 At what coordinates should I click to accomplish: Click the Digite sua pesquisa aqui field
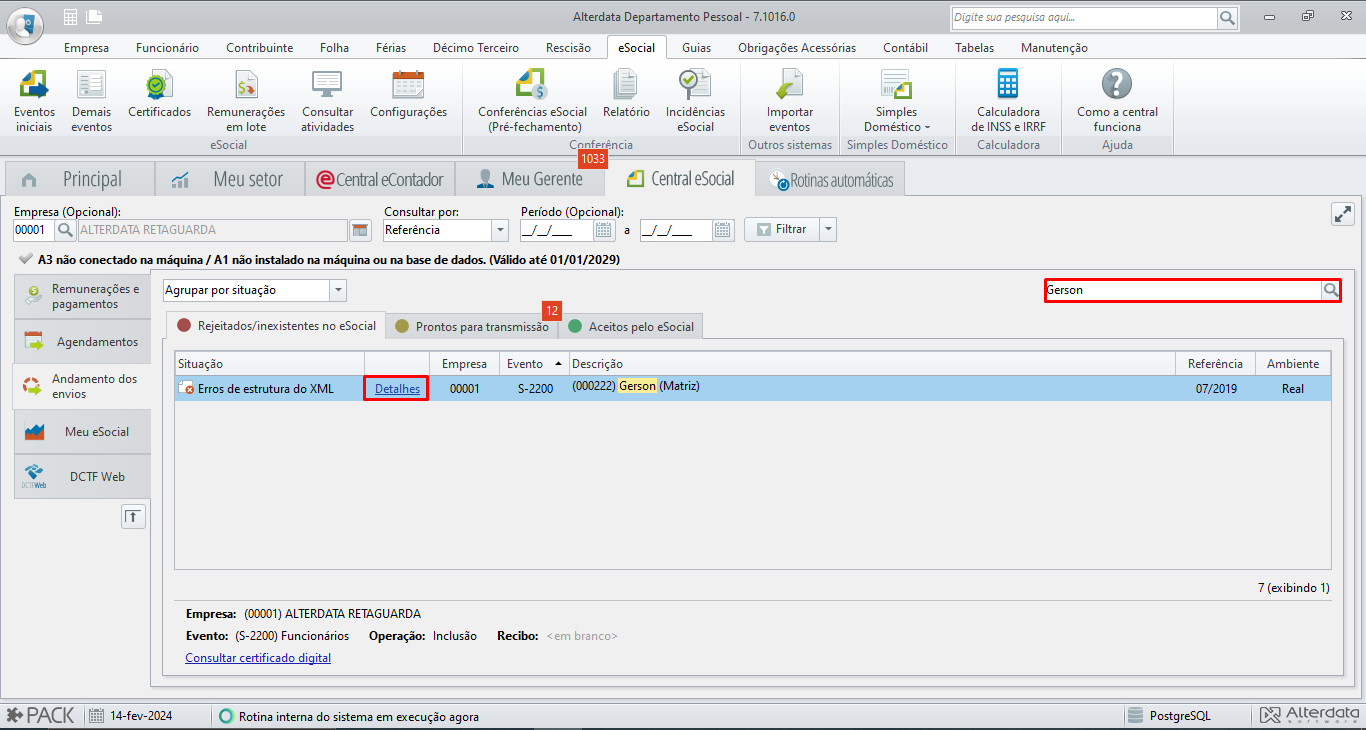coord(1084,17)
